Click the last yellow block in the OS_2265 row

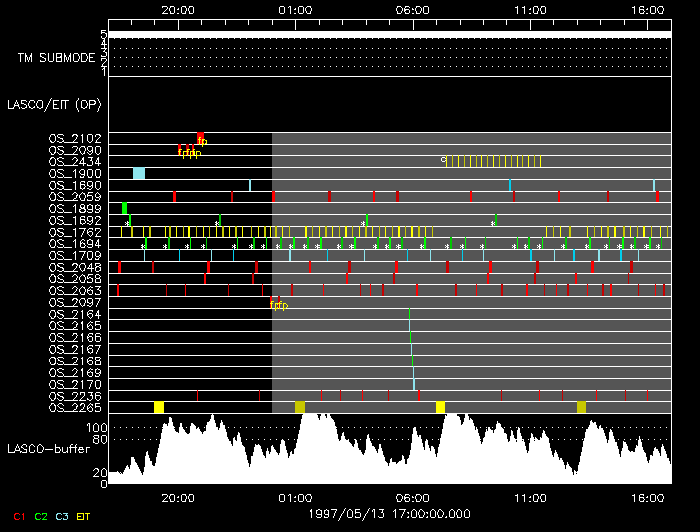(582, 407)
